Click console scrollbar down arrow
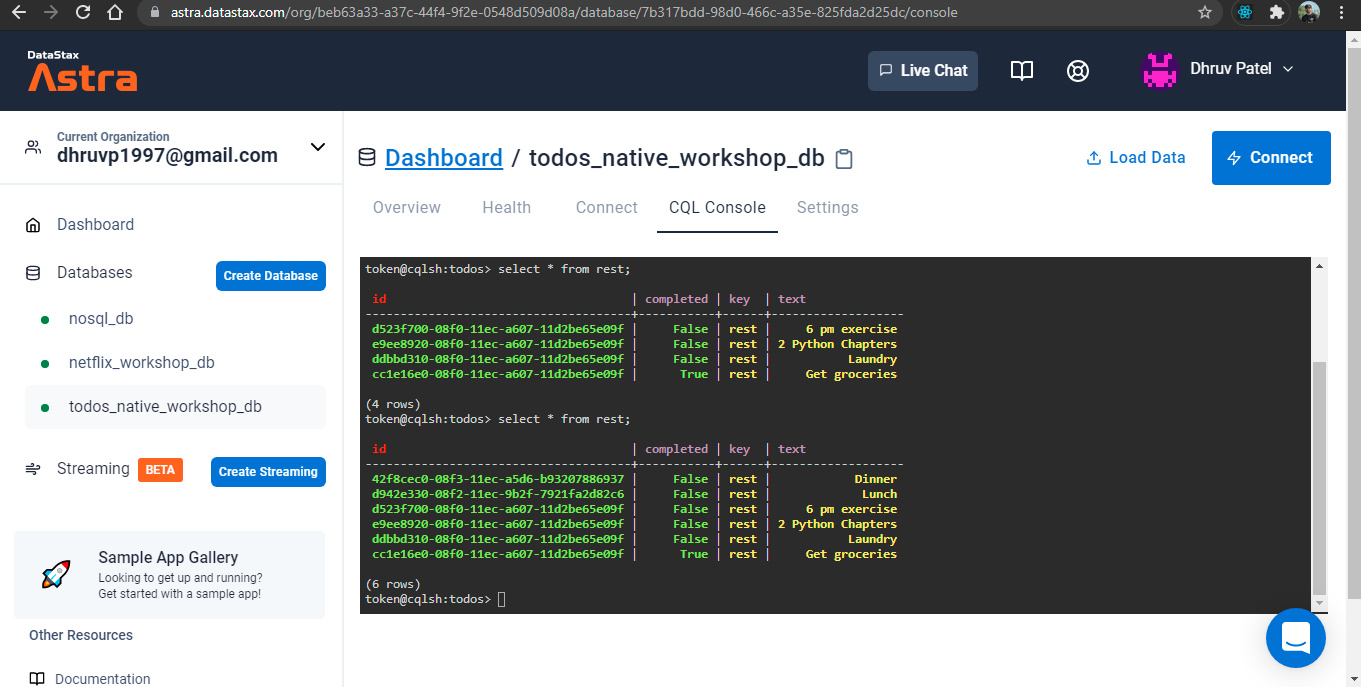 (1319, 604)
